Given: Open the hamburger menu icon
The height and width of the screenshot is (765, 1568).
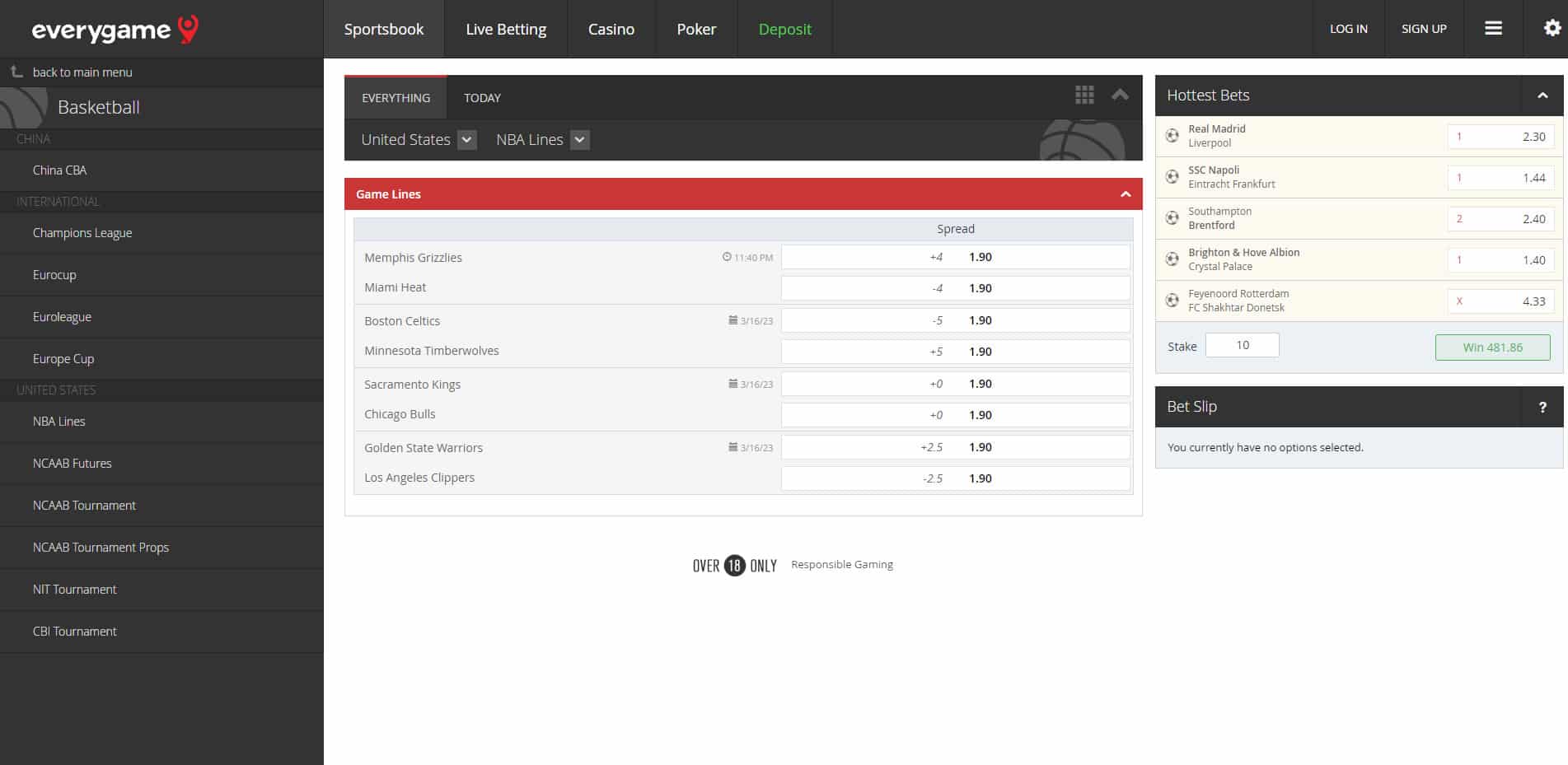Looking at the screenshot, I should [x=1493, y=29].
